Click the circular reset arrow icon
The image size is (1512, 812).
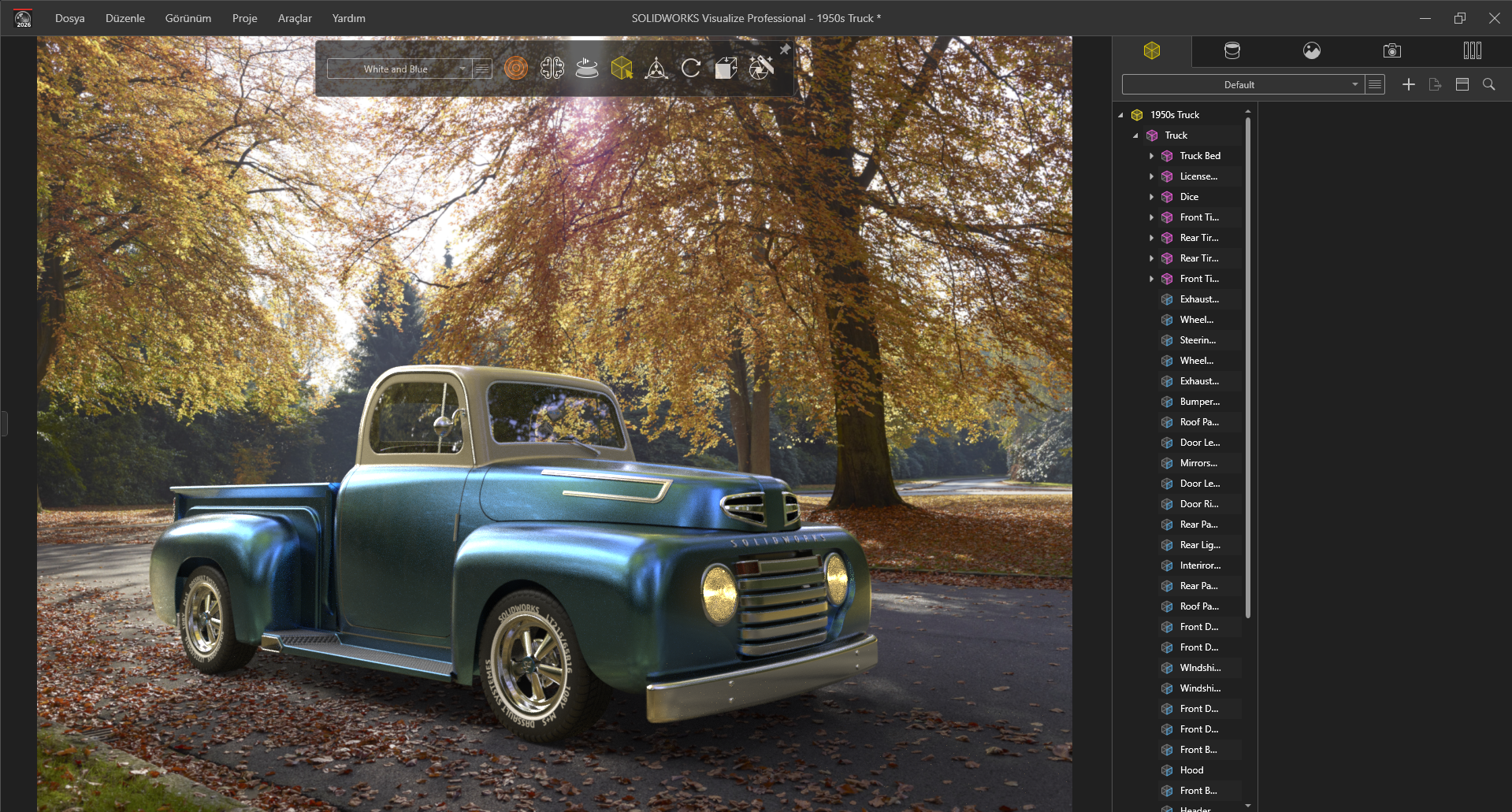(x=691, y=69)
